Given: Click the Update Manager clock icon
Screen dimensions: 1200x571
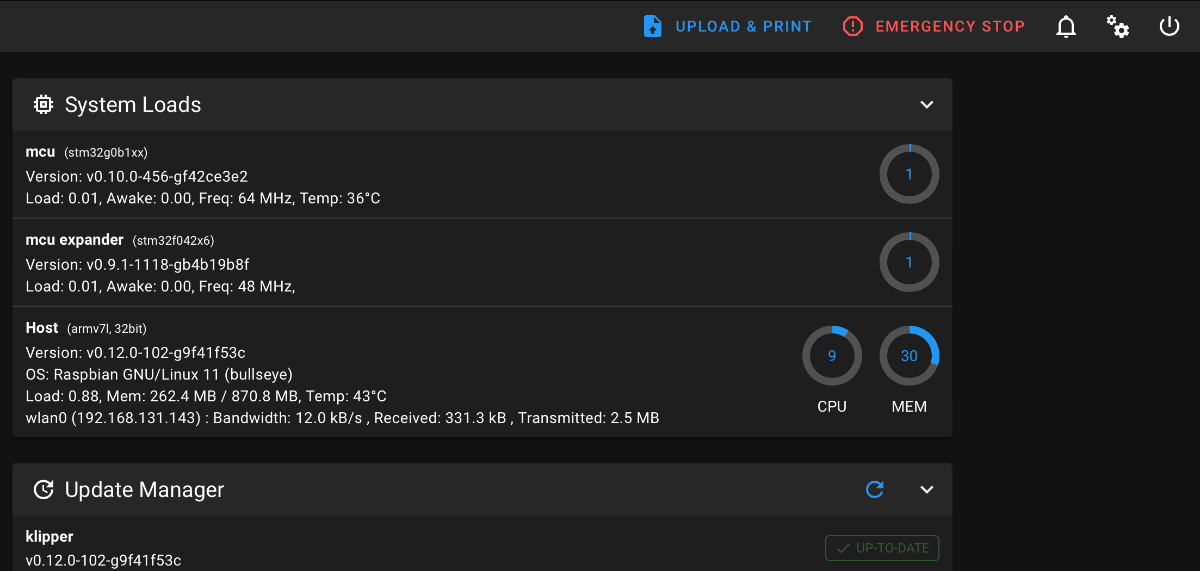Looking at the screenshot, I should click(43, 489).
